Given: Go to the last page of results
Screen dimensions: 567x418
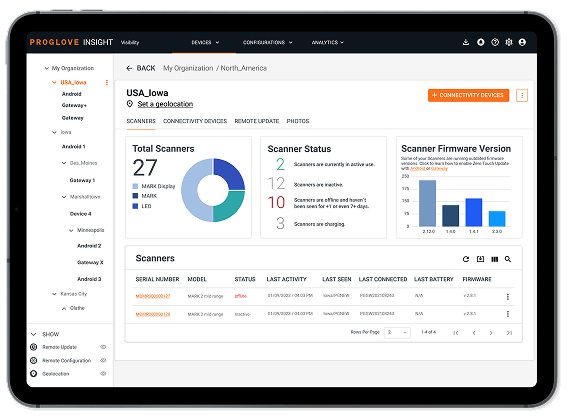Looking at the screenshot, I should coord(509,333).
